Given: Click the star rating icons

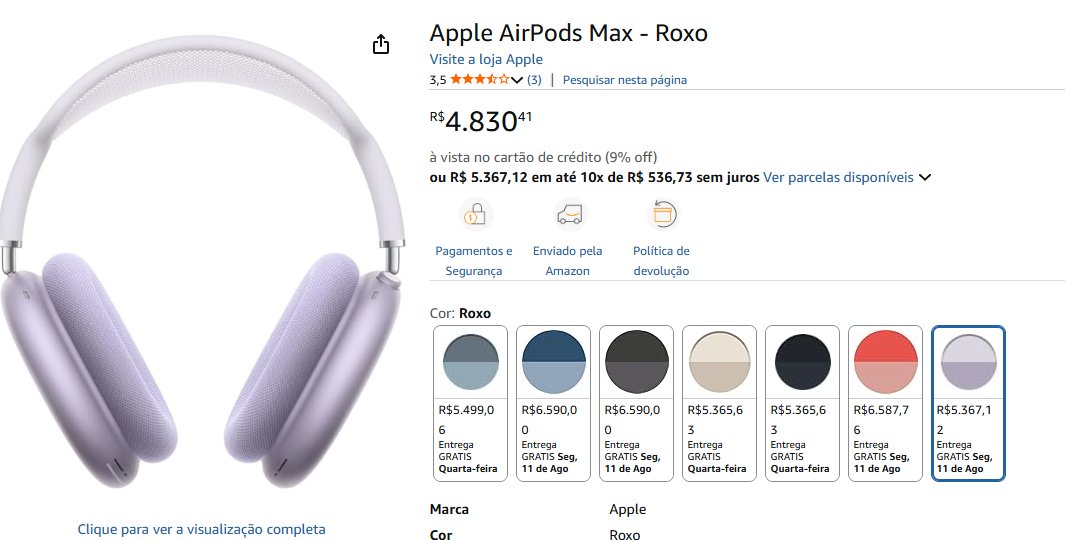Looking at the screenshot, I should (x=479, y=79).
